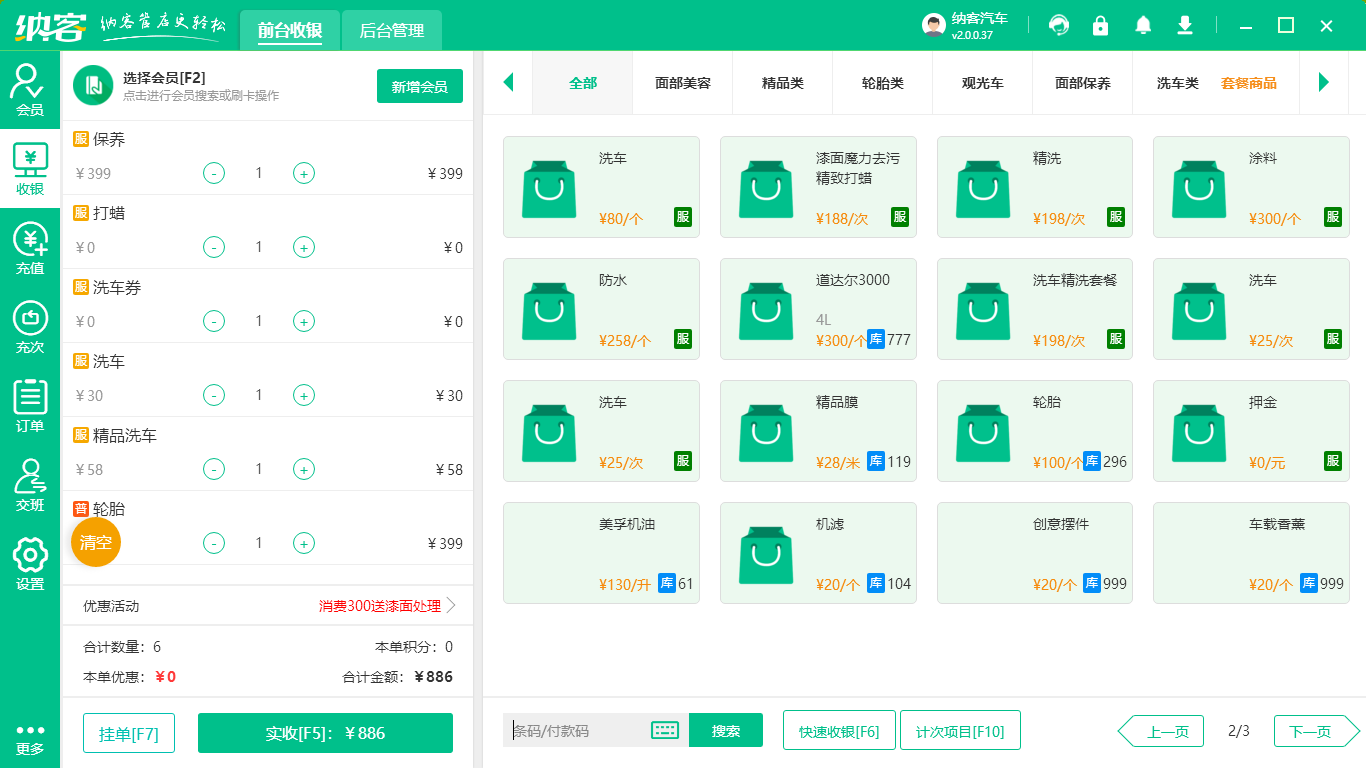This screenshot has height=768, width=1366.
Task: Click 挂单[F7] to hold the order
Action: click(x=128, y=733)
